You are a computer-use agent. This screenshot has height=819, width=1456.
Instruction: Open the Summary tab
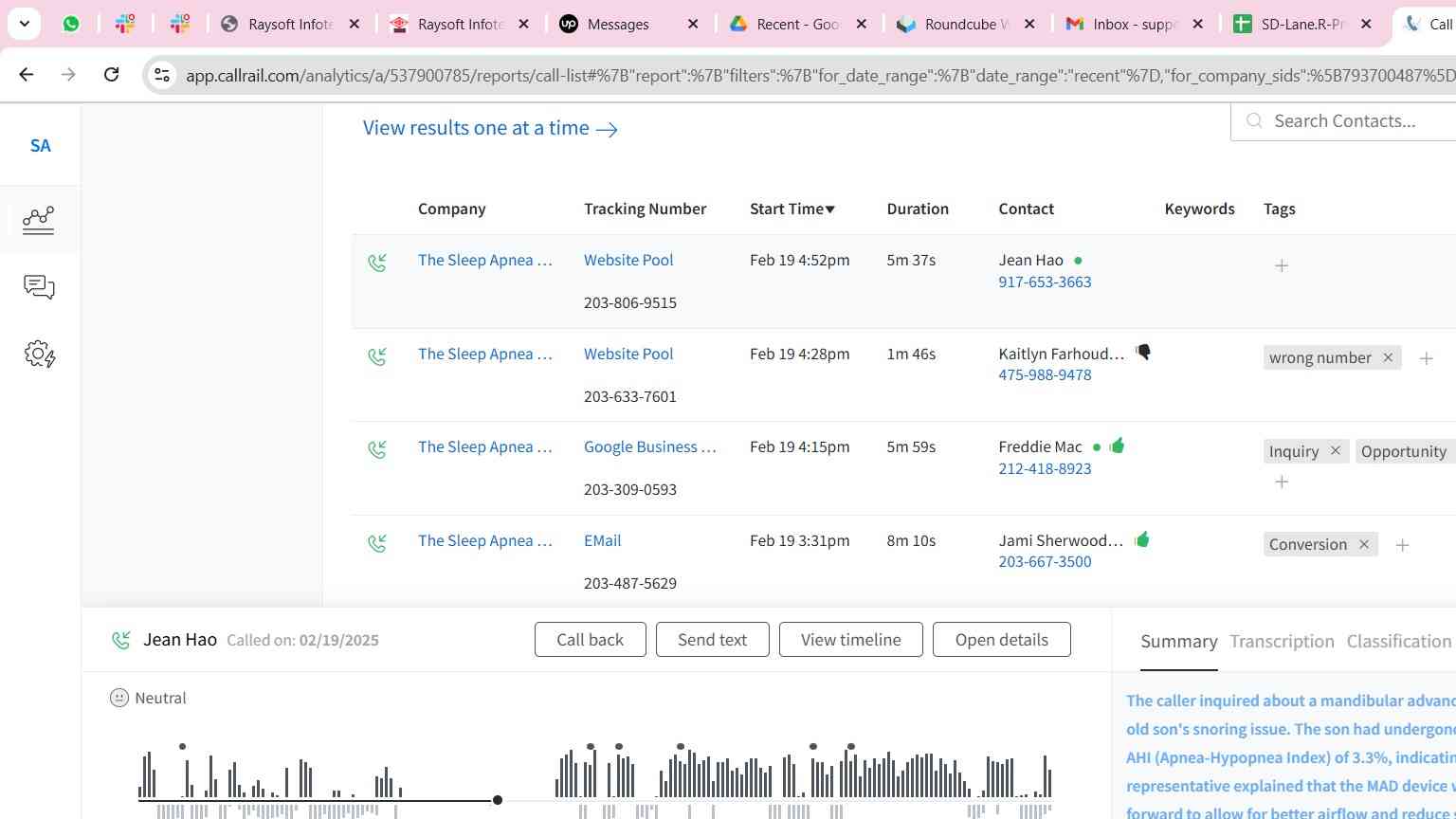(x=1178, y=642)
